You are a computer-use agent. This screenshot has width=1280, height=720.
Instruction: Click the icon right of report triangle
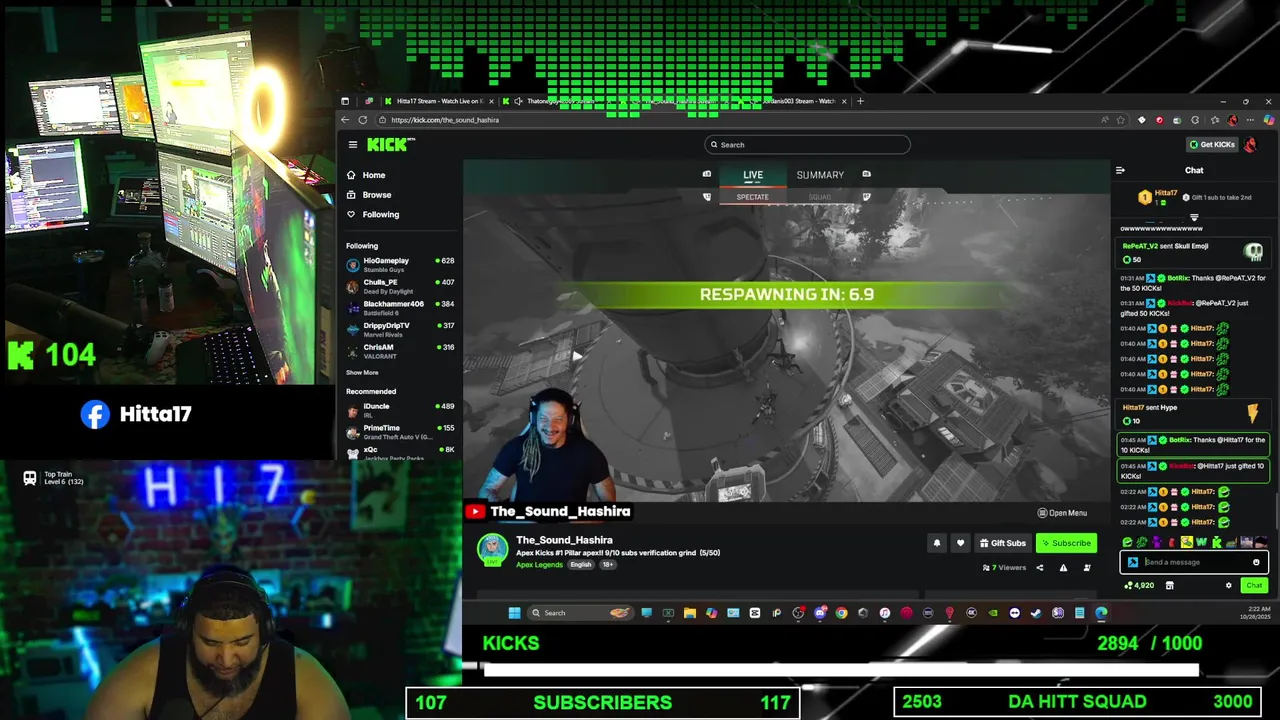click(1087, 568)
